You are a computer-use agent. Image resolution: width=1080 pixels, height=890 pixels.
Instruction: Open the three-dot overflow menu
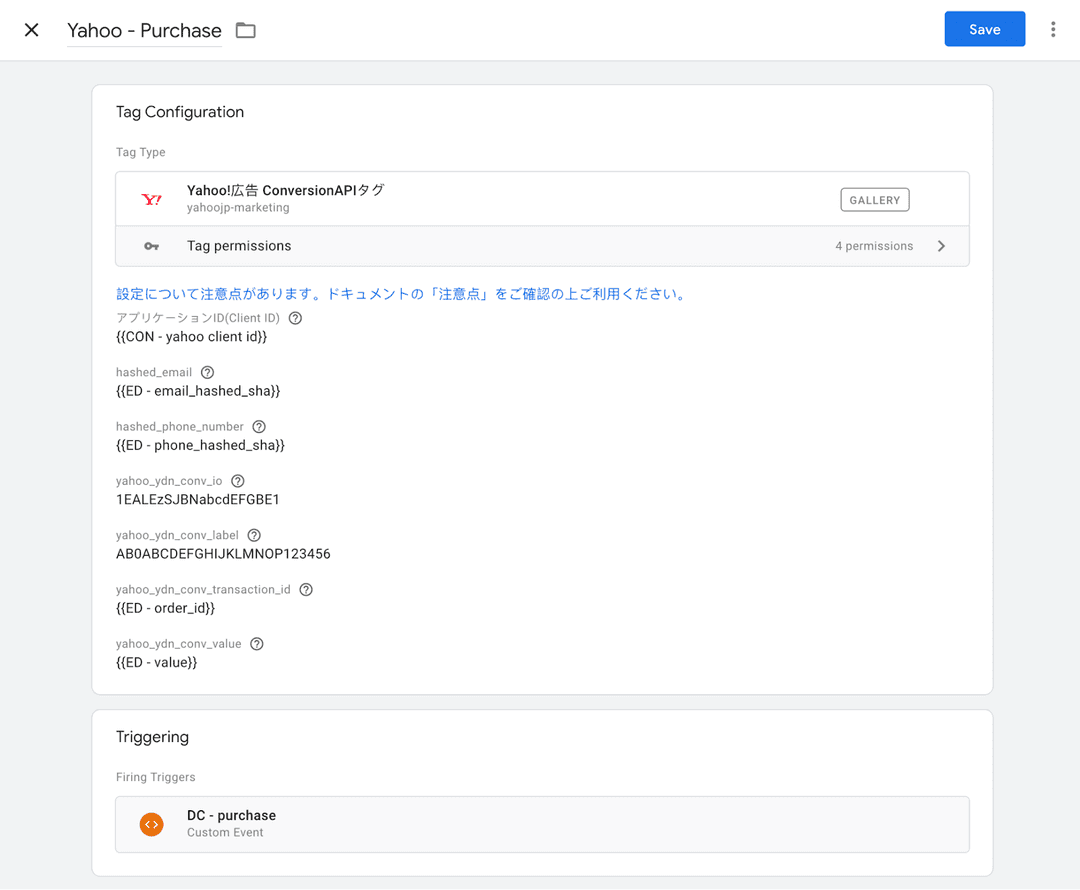coord(1053,29)
